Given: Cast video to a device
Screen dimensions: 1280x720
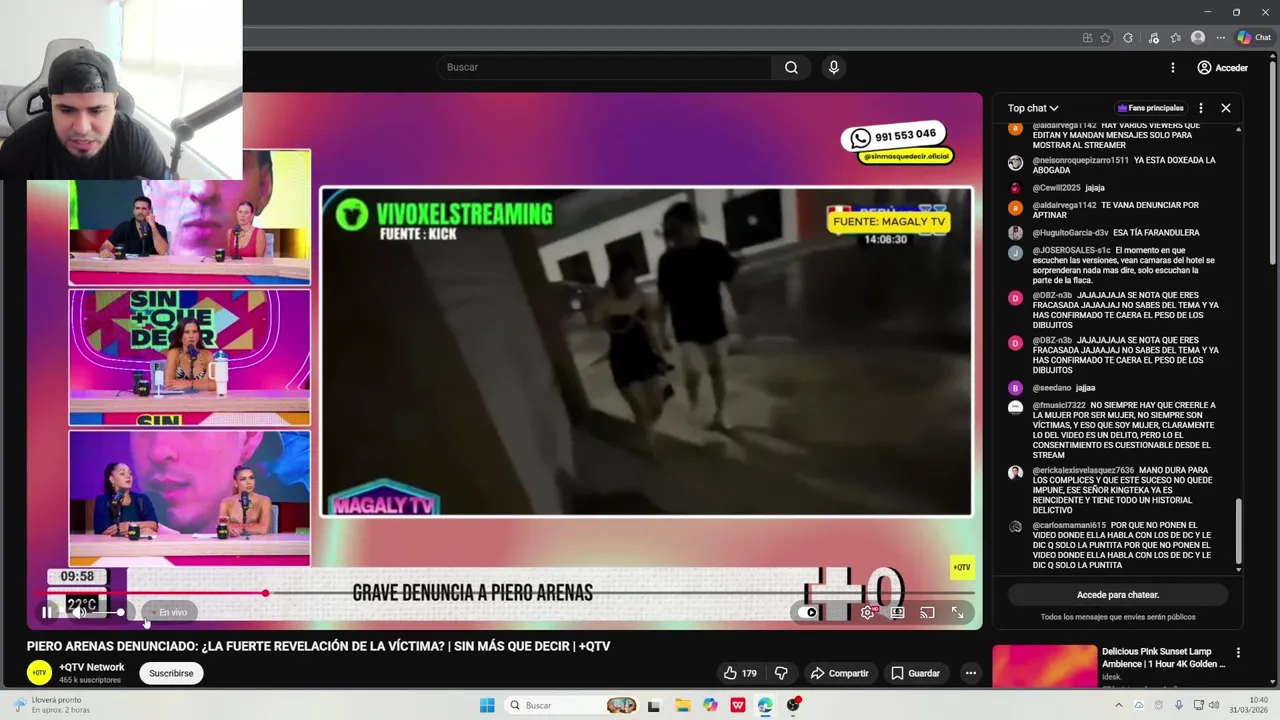Looking at the screenshot, I should tap(927, 612).
